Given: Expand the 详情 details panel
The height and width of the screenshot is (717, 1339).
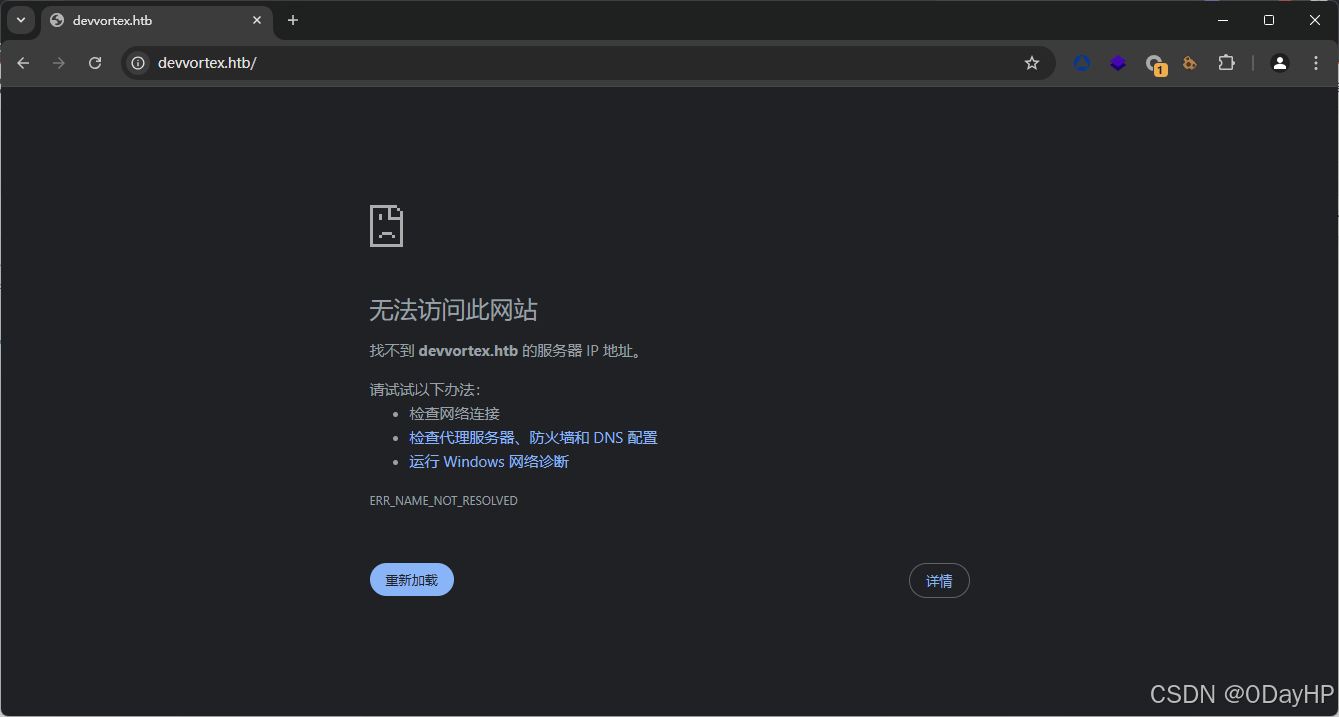Looking at the screenshot, I should coord(938,580).
